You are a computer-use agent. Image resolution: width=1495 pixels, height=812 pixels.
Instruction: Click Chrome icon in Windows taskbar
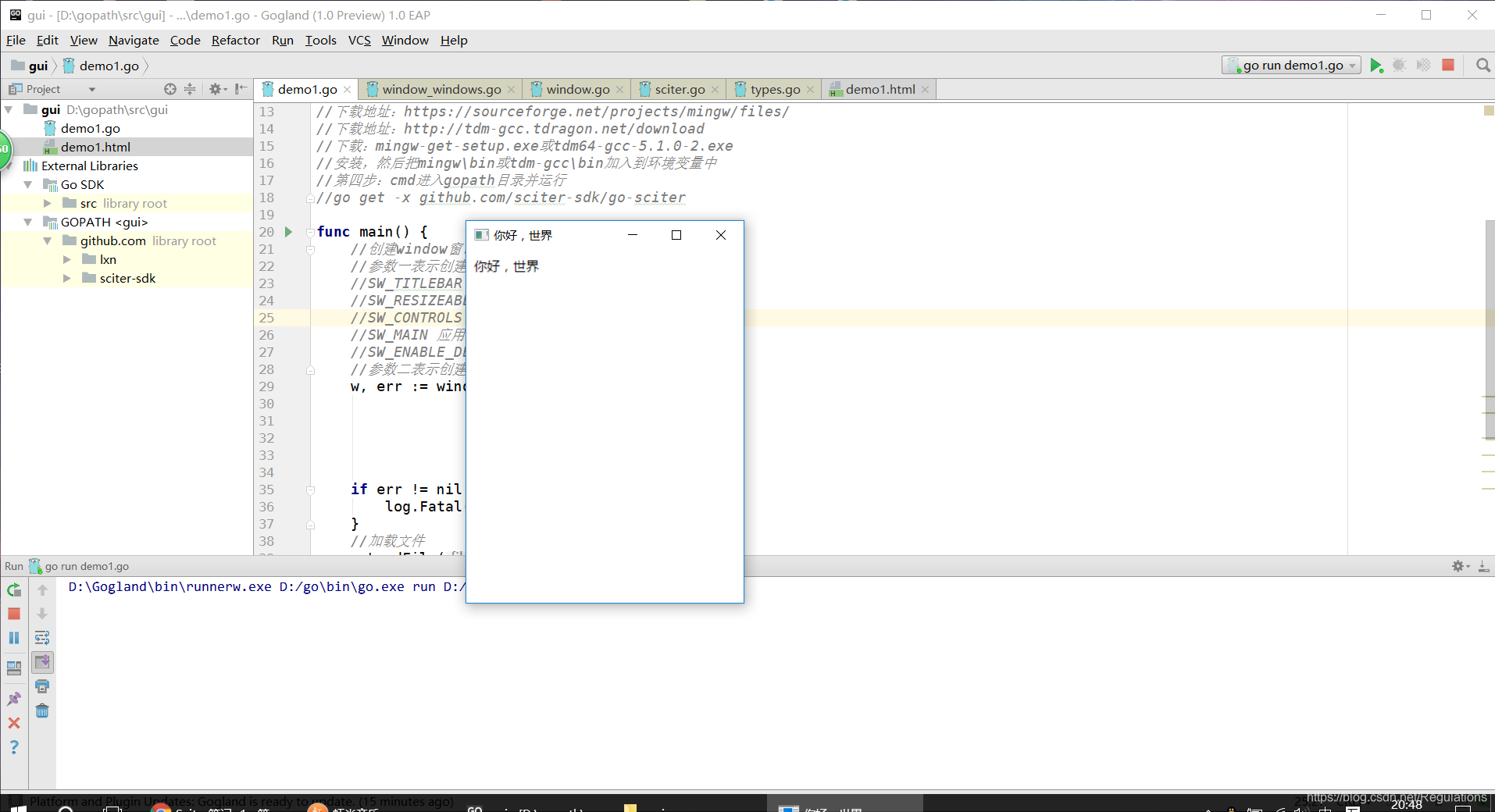(x=161, y=809)
